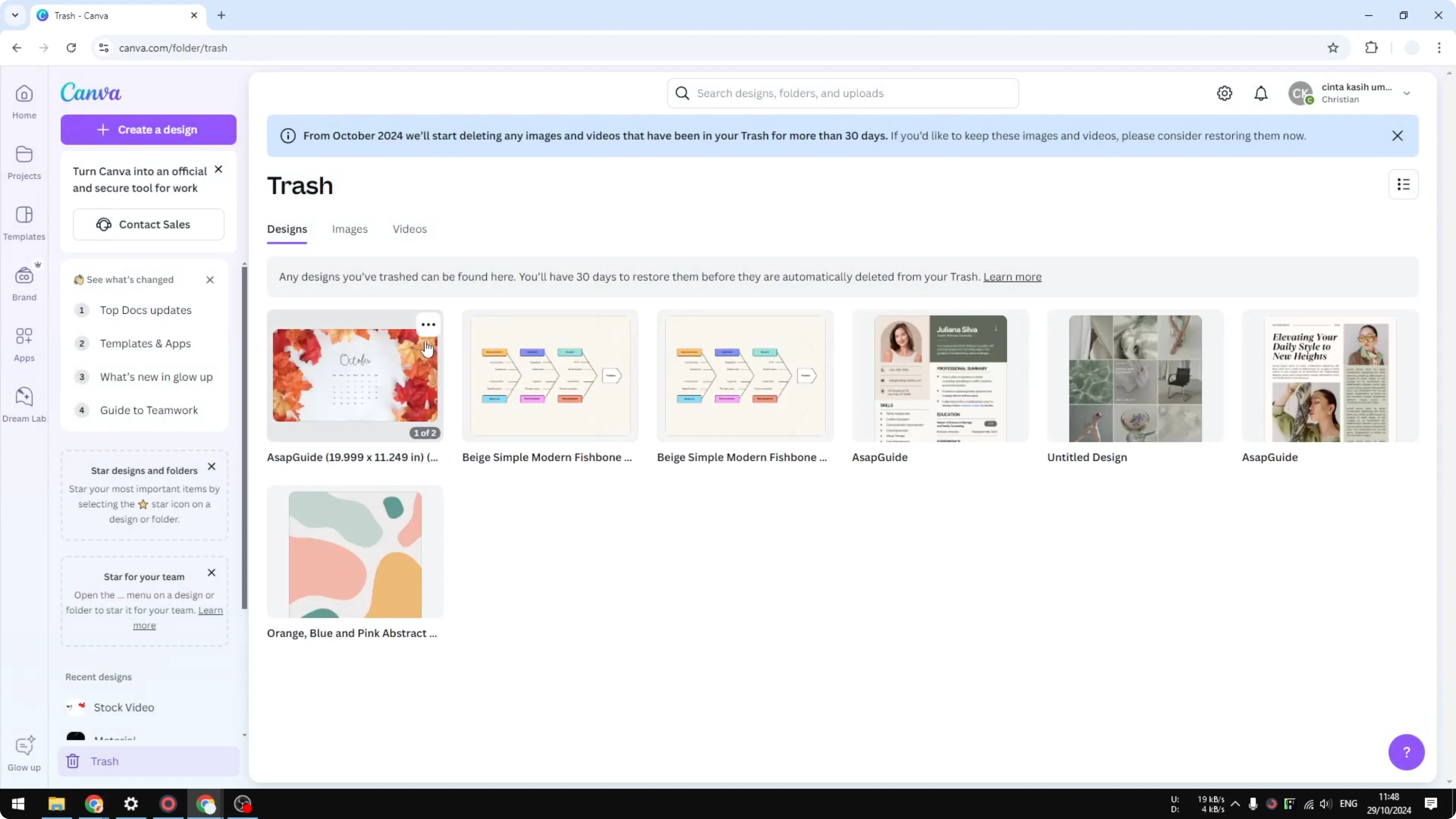Toggle the list view for trashed designs
Viewport: 1456px width, 819px height.
(x=1403, y=184)
